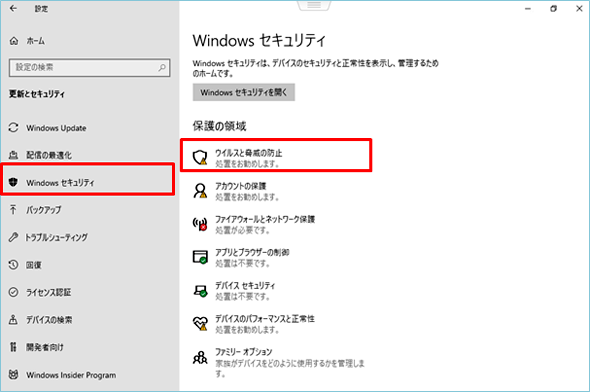Restore down the settings window
Screen dimensions: 590x392
(554, 9)
